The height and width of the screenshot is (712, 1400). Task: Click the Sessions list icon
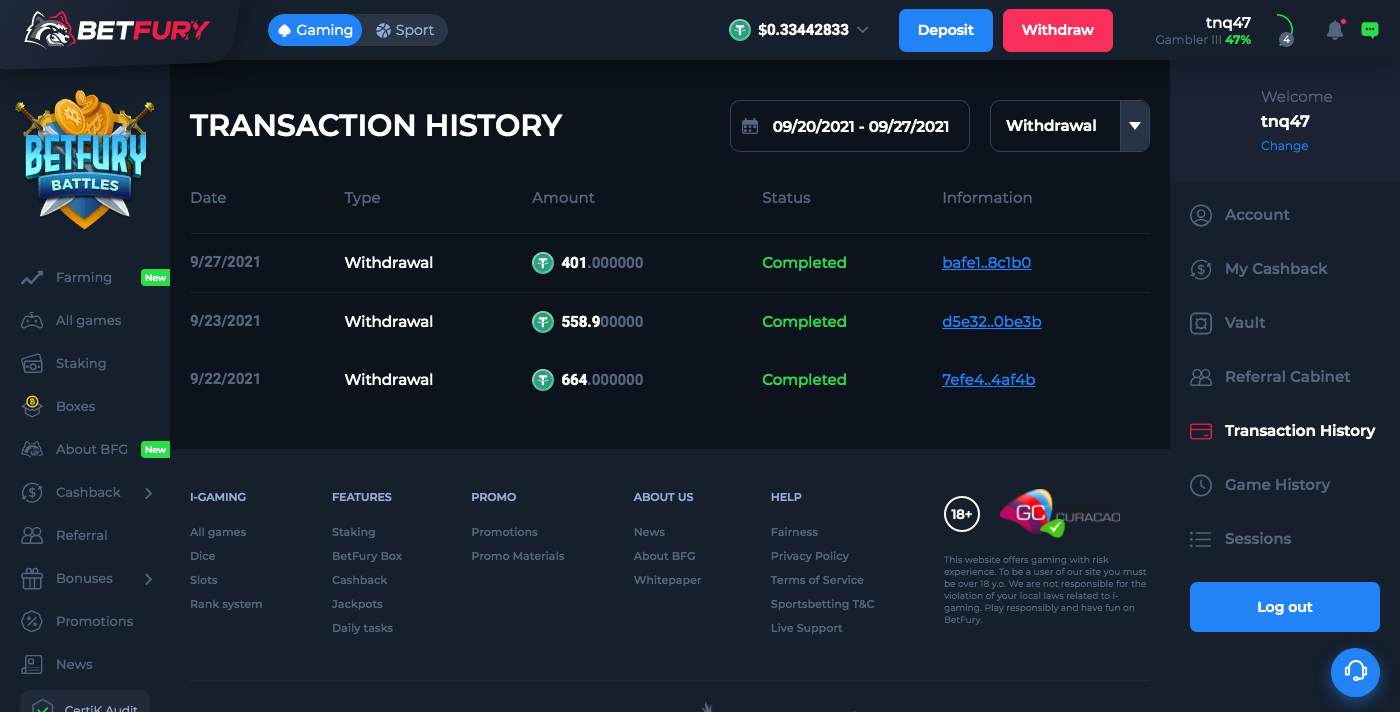click(x=1201, y=539)
